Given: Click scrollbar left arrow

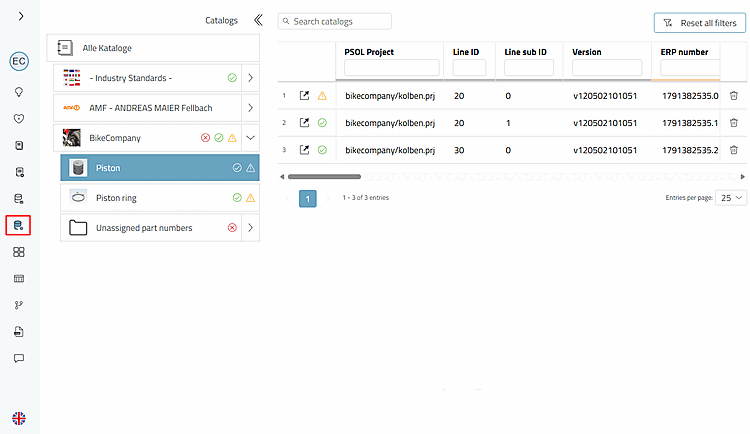Looking at the screenshot, I should (x=282, y=177).
